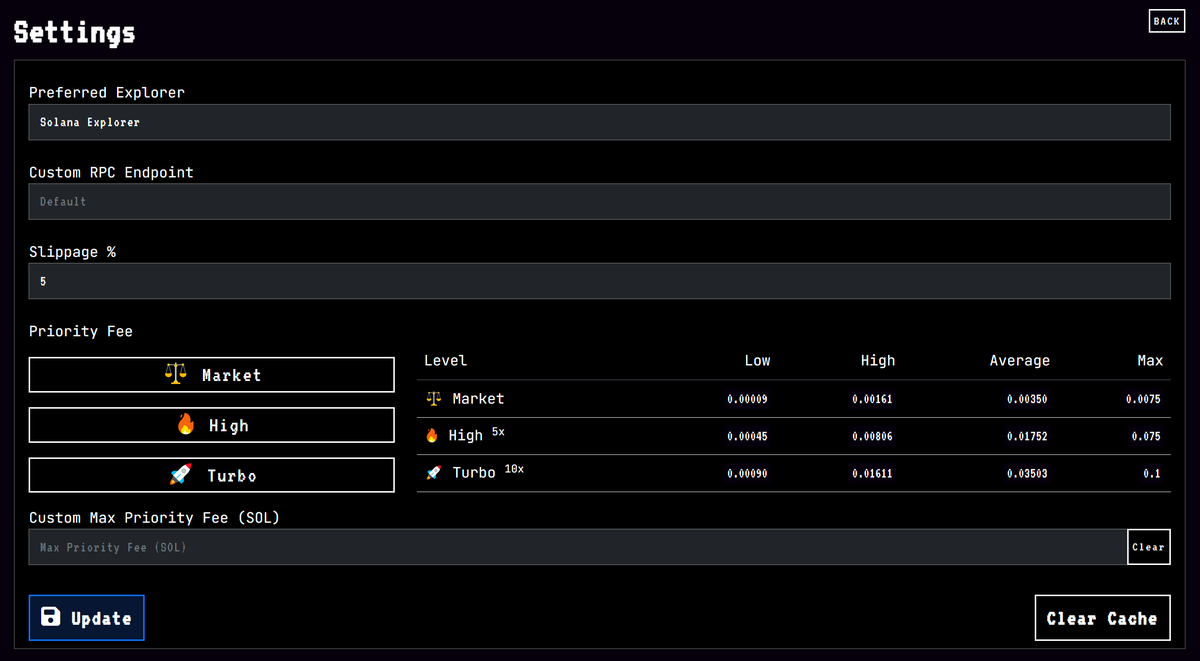Click the 5x multiplier next to High
Screen dimensions: 1200x661
498,431
